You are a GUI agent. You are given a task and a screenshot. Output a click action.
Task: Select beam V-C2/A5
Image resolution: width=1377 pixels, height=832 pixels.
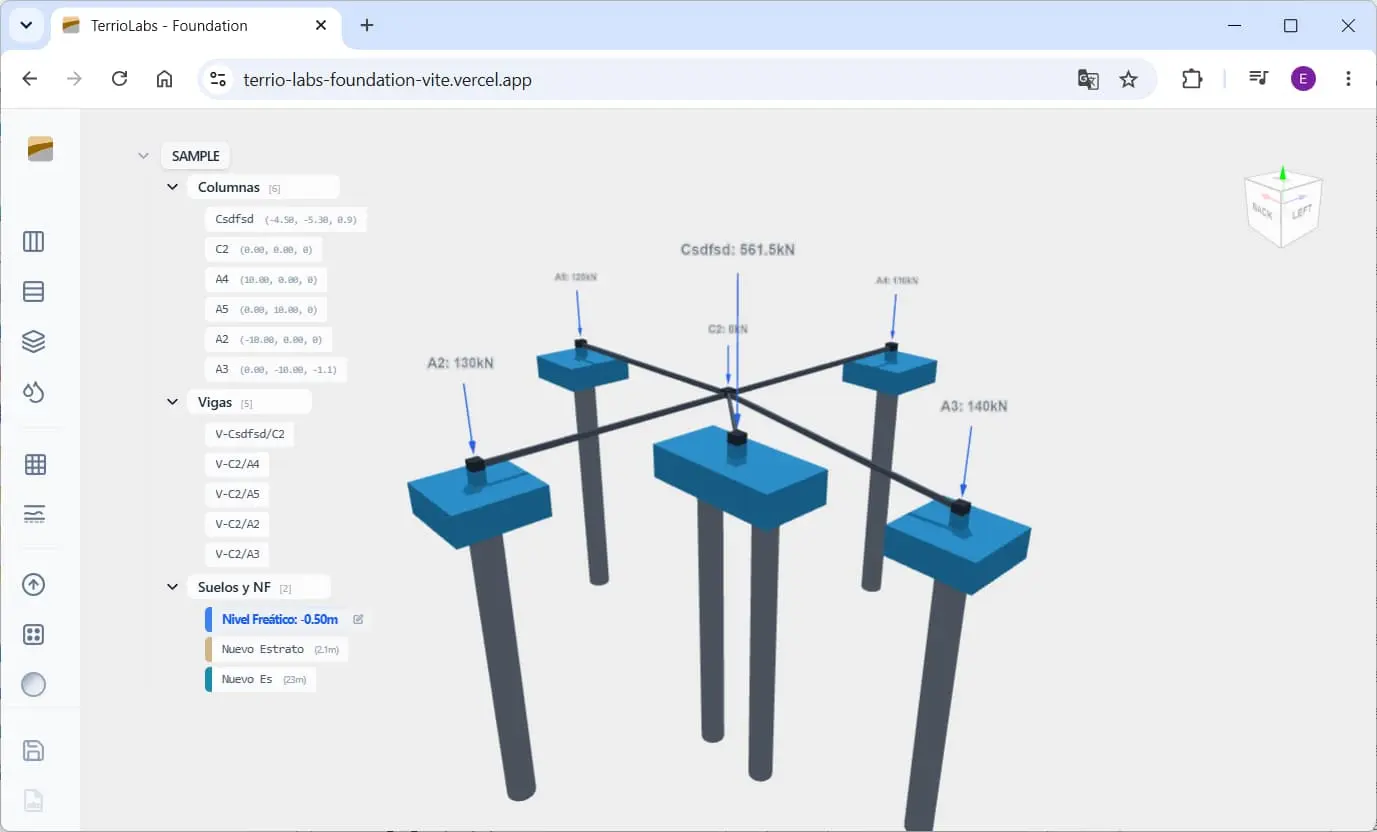point(237,494)
